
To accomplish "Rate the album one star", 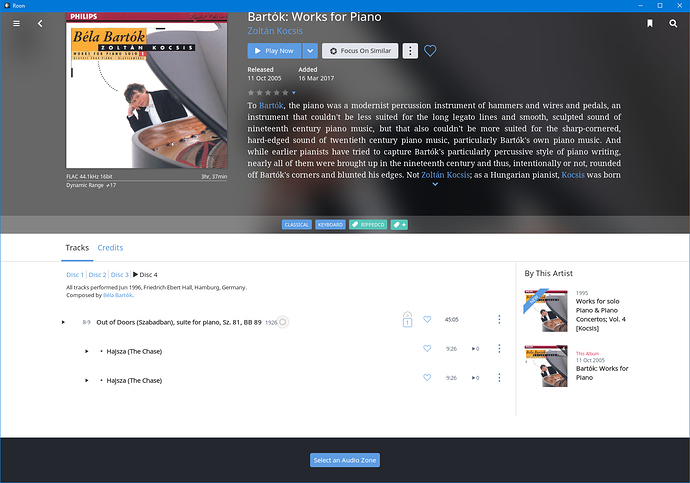I will (x=251, y=92).
